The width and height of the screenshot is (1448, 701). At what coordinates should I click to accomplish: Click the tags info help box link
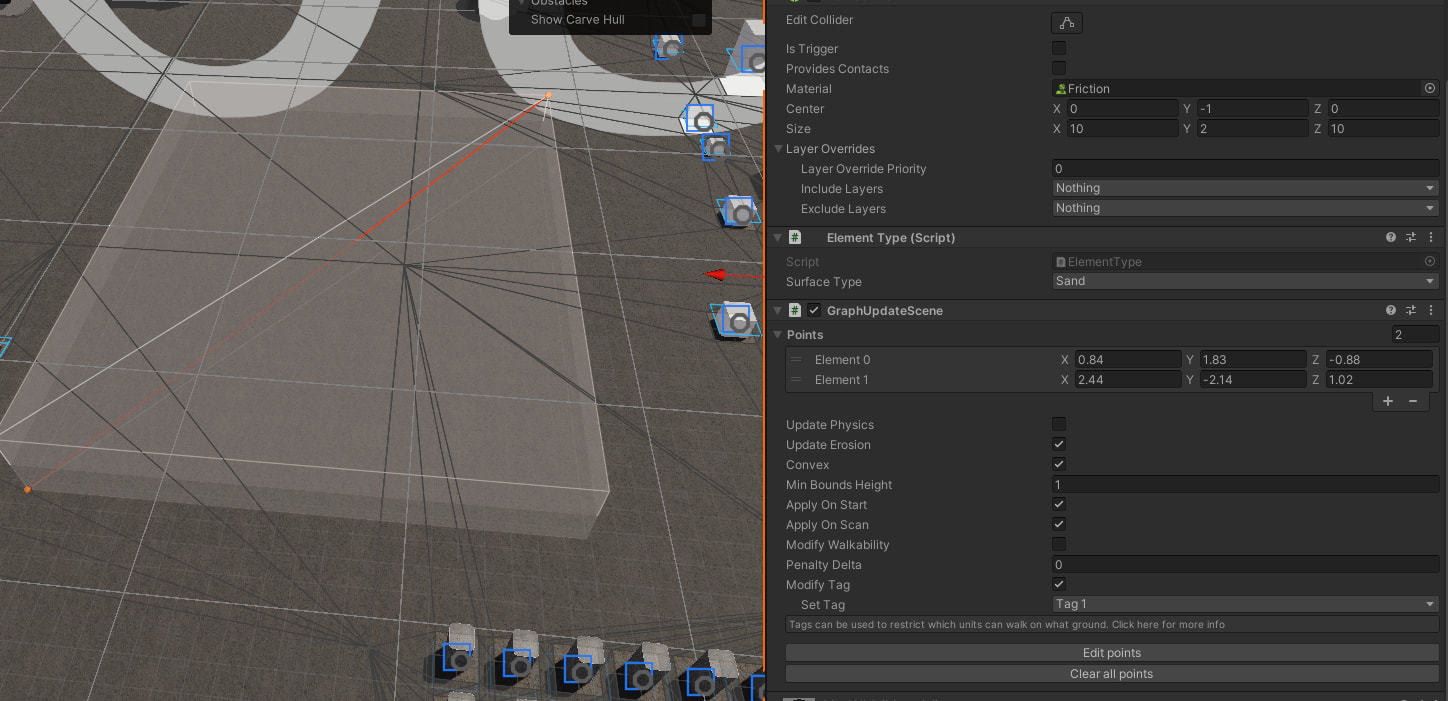tap(1112, 625)
